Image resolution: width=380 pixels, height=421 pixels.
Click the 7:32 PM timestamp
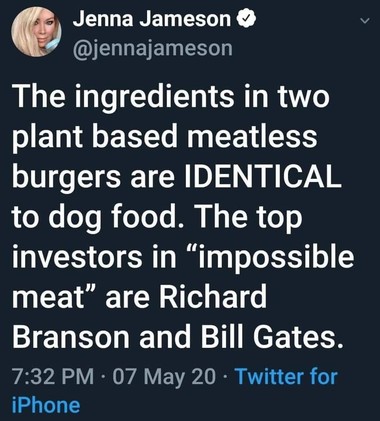53,377
